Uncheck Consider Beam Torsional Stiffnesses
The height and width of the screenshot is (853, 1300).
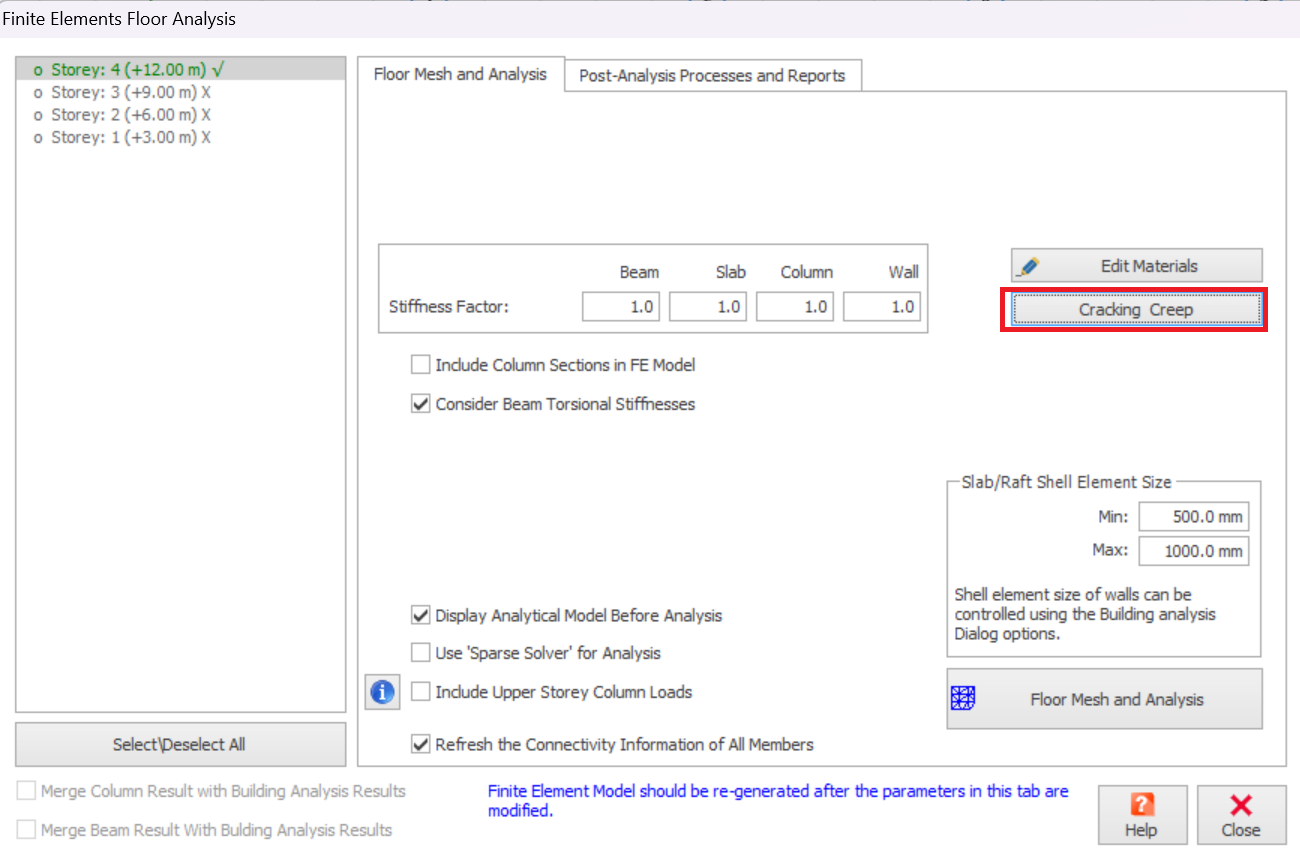coord(421,404)
